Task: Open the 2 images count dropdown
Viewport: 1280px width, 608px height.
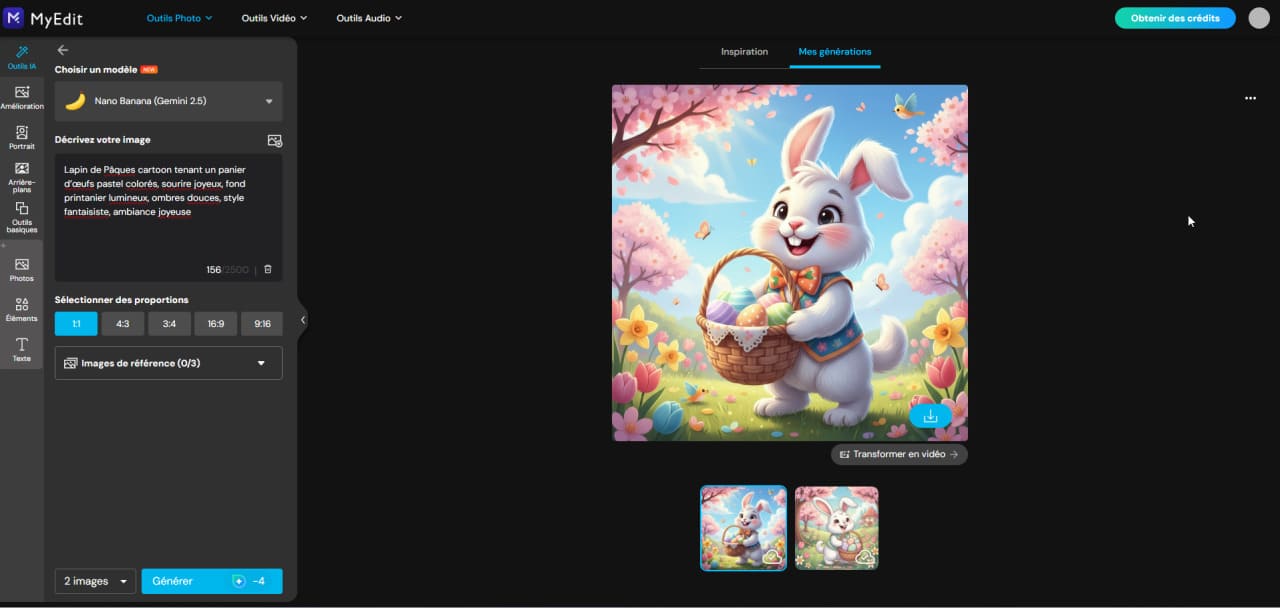Action: [95, 581]
